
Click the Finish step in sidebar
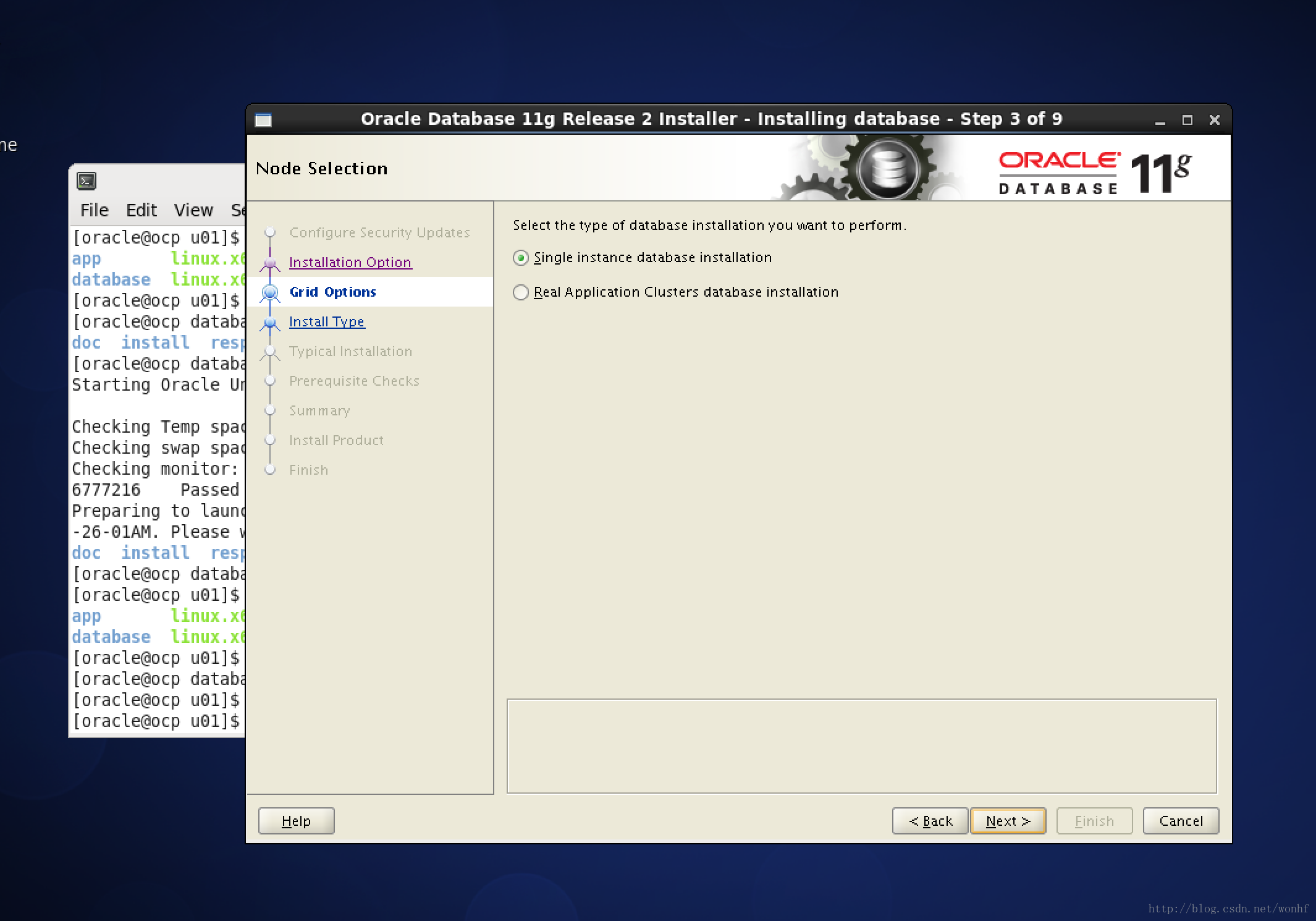click(x=308, y=470)
